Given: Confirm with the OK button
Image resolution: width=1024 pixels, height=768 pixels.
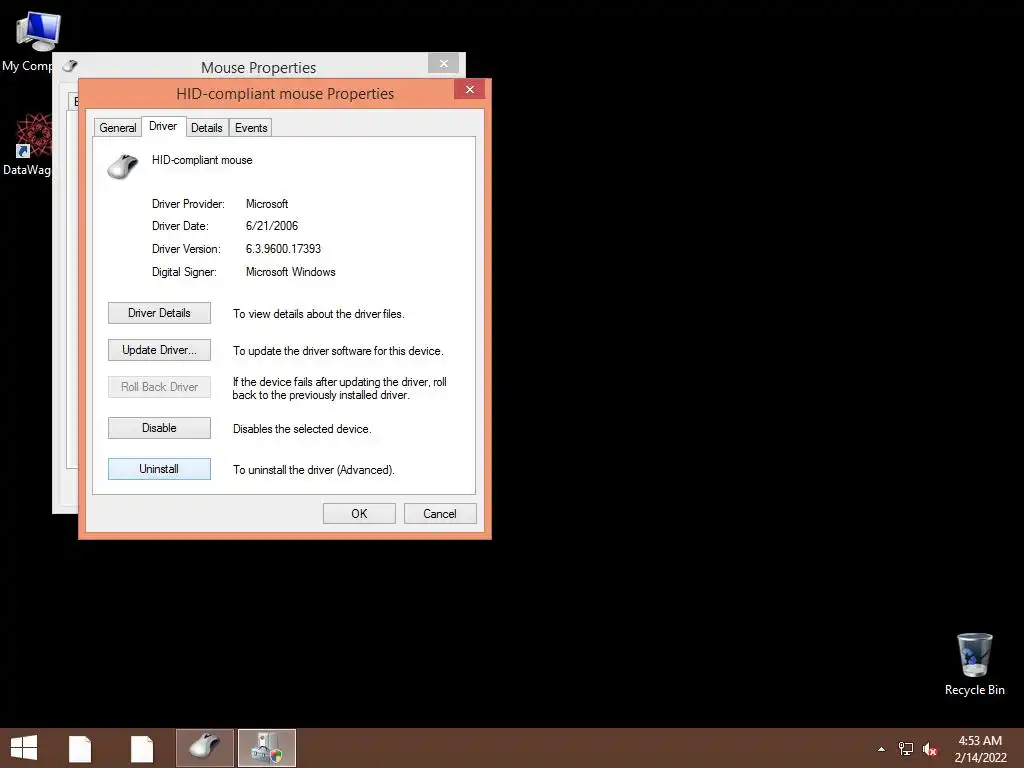Looking at the screenshot, I should (x=359, y=513).
